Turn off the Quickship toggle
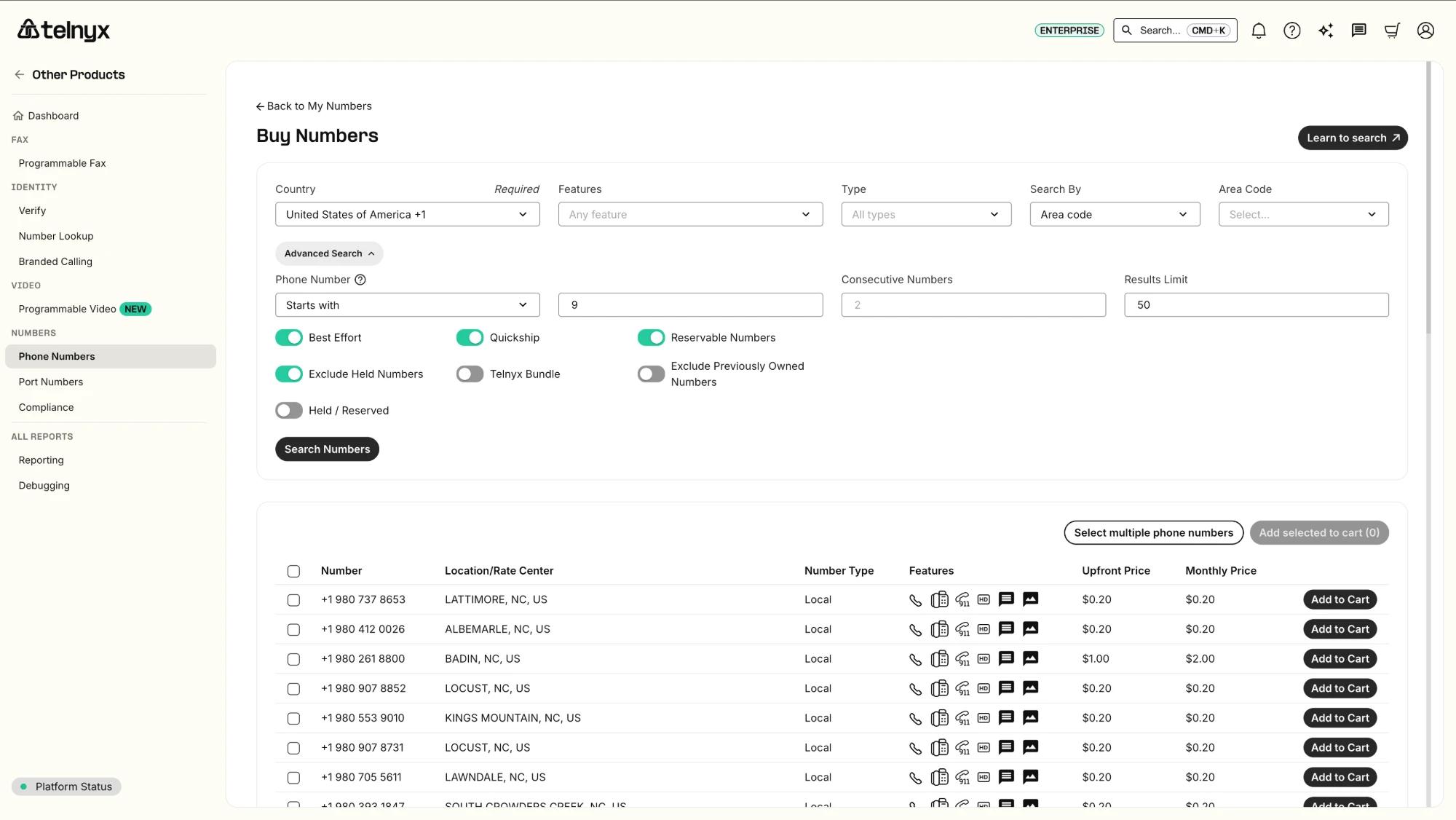 point(470,338)
